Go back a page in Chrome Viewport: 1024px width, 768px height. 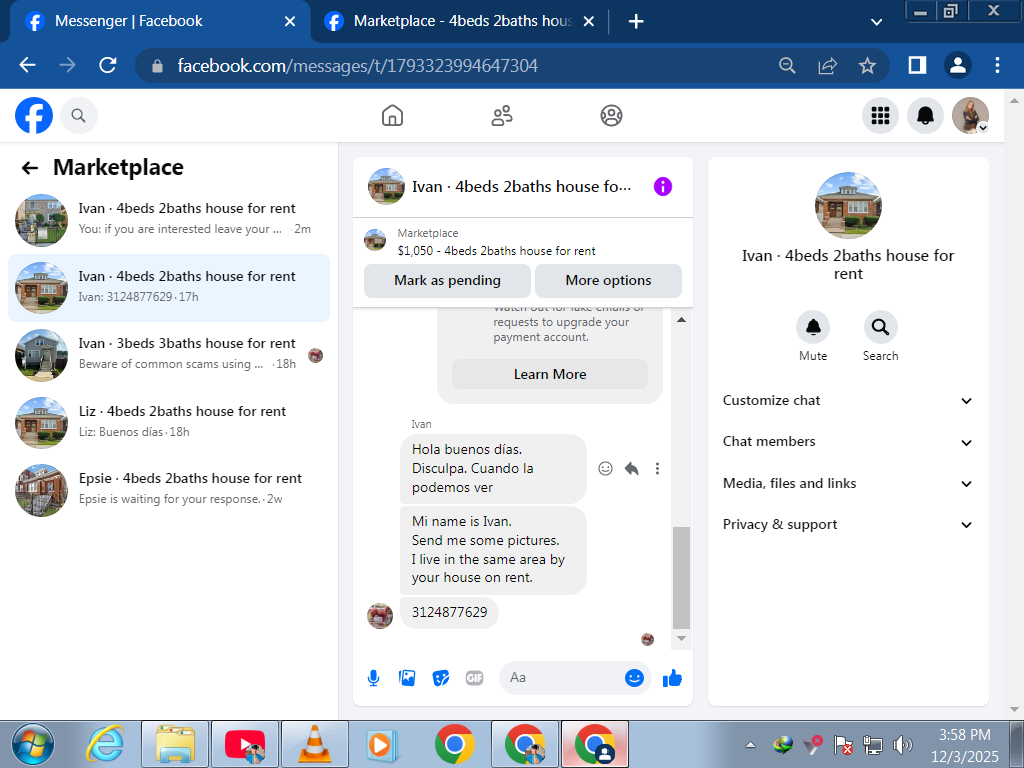(27, 65)
